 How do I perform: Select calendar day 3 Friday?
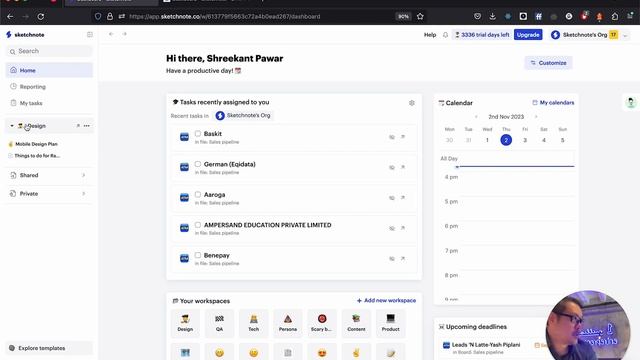[x=525, y=140]
